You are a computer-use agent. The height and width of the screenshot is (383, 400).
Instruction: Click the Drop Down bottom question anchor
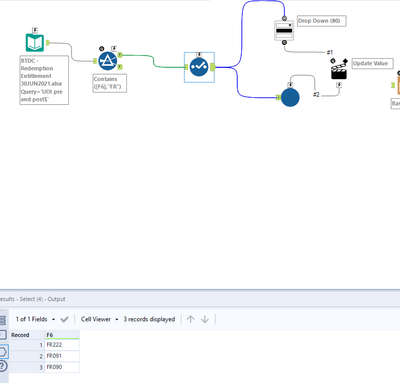[x=284, y=43]
